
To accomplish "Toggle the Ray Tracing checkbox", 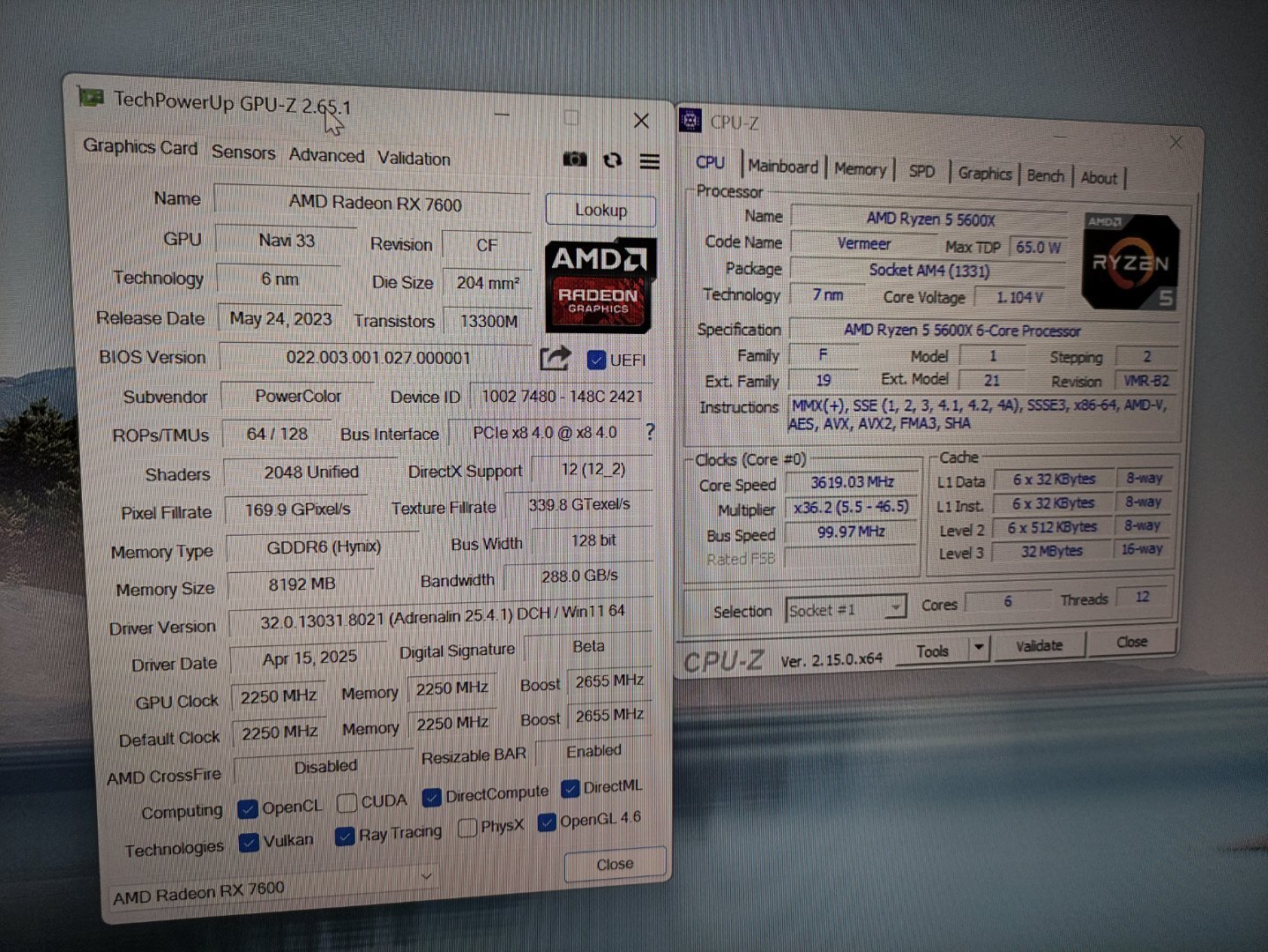I will [x=345, y=836].
